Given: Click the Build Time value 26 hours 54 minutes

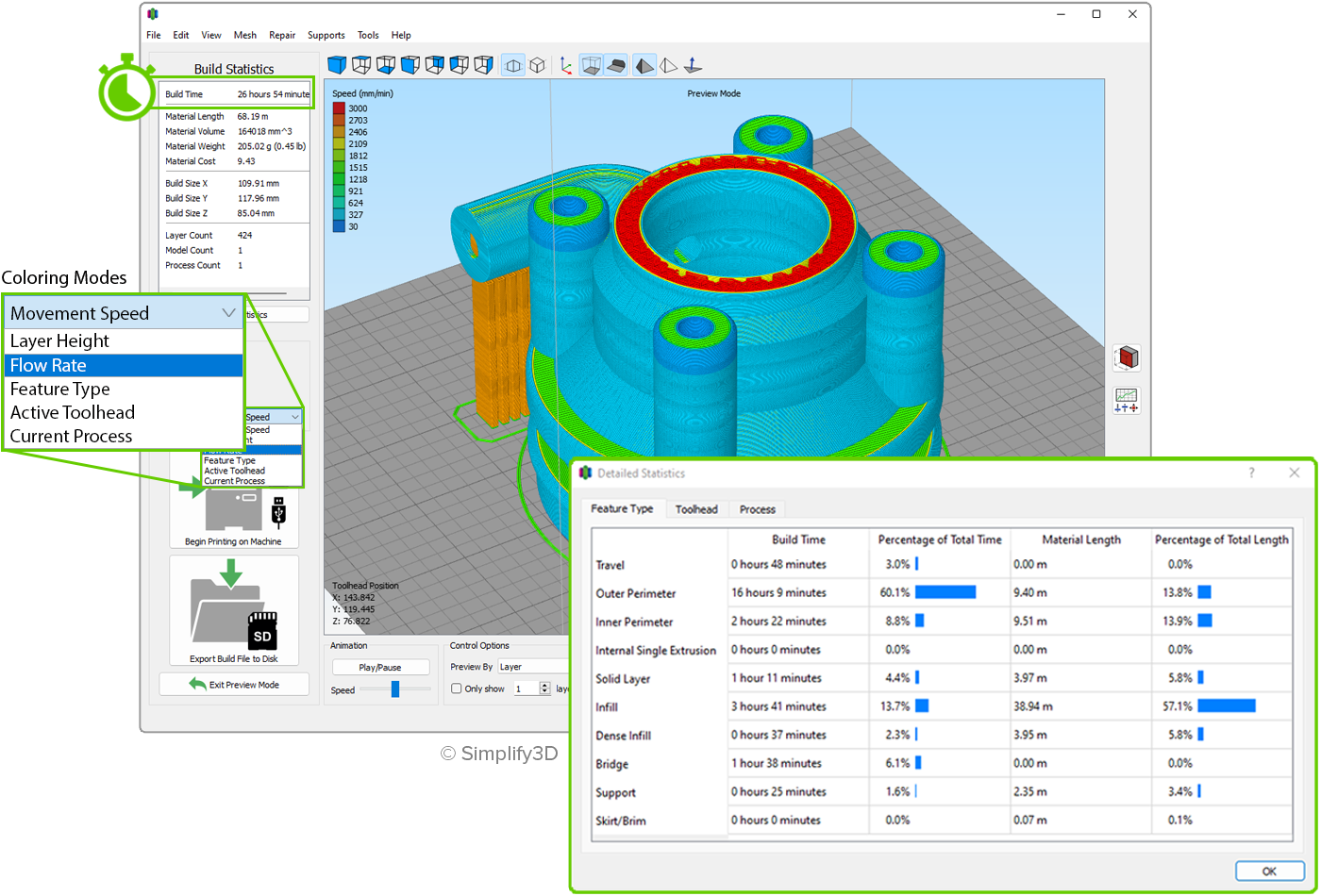Looking at the screenshot, I should (273, 94).
